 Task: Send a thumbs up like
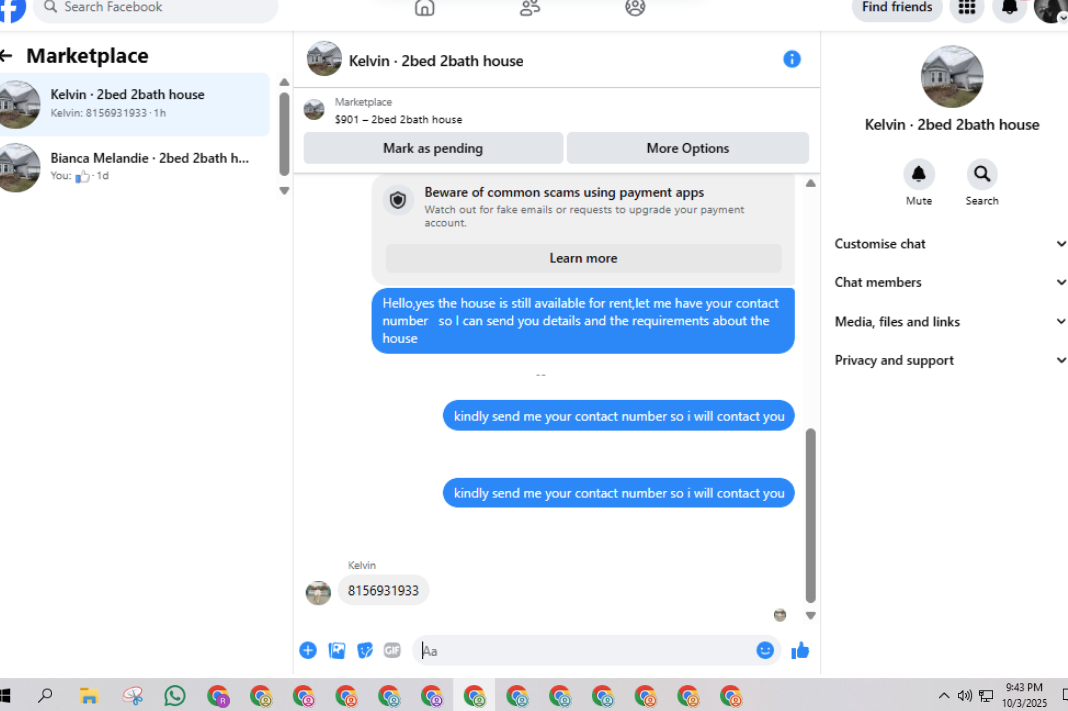coord(800,651)
